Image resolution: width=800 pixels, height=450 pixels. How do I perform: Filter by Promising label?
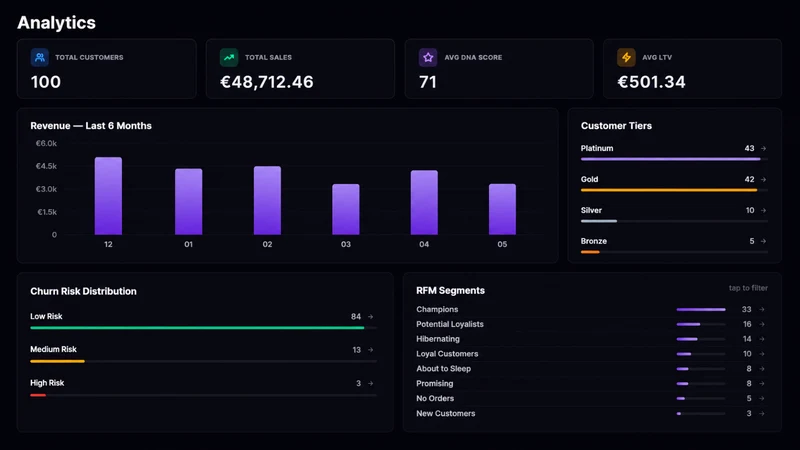pyautogui.click(x=434, y=383)
